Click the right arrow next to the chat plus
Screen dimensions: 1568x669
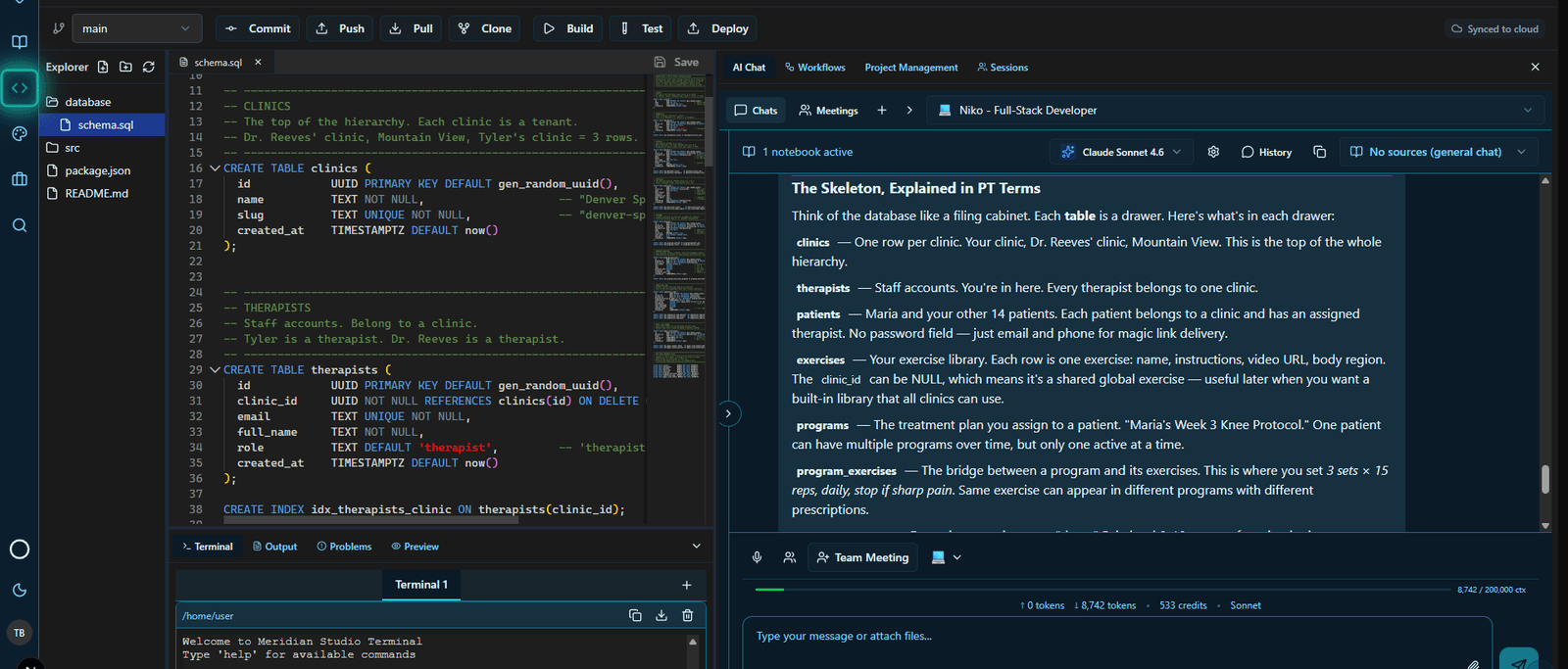pyautogui.click(x=909, y=110)
